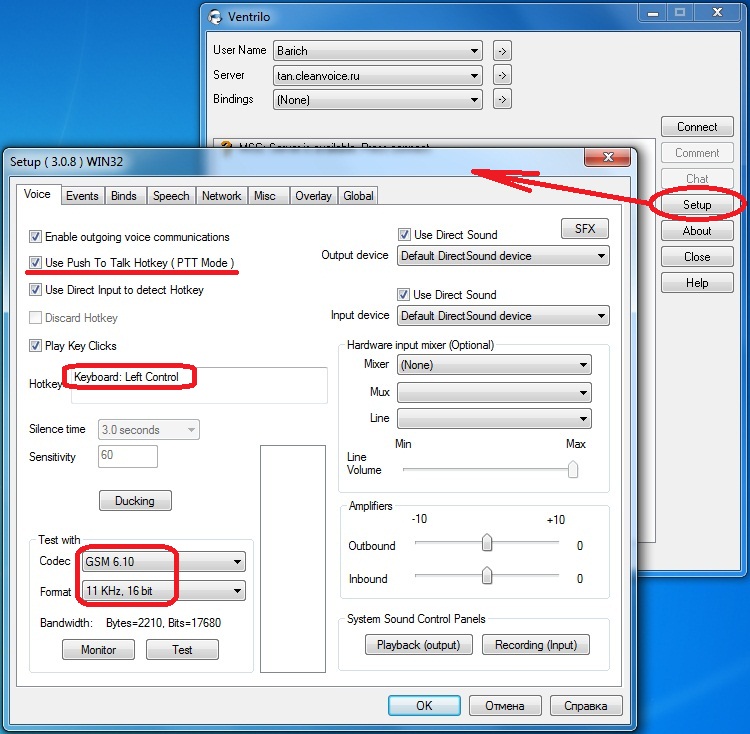Click the Ducking button
The width and height of the screenshot is (750, 734).
pos(135,501)
